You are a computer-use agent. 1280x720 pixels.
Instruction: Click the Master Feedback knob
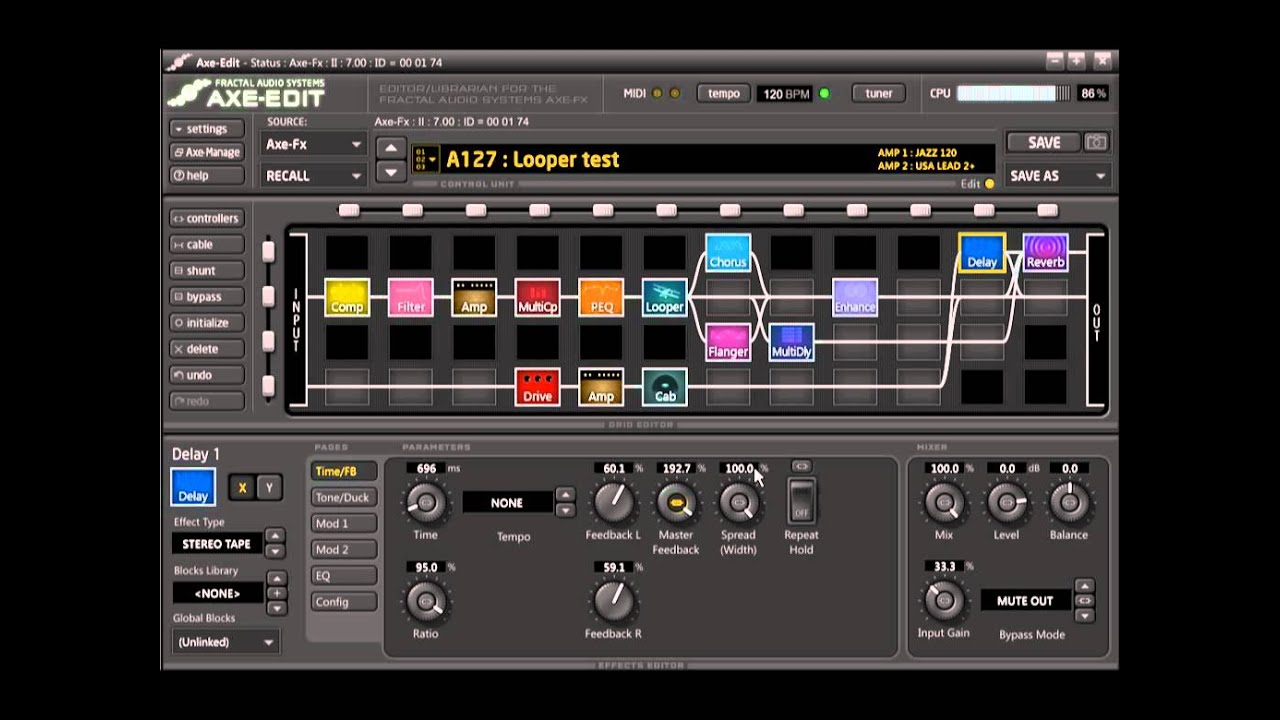pos(676,502)
